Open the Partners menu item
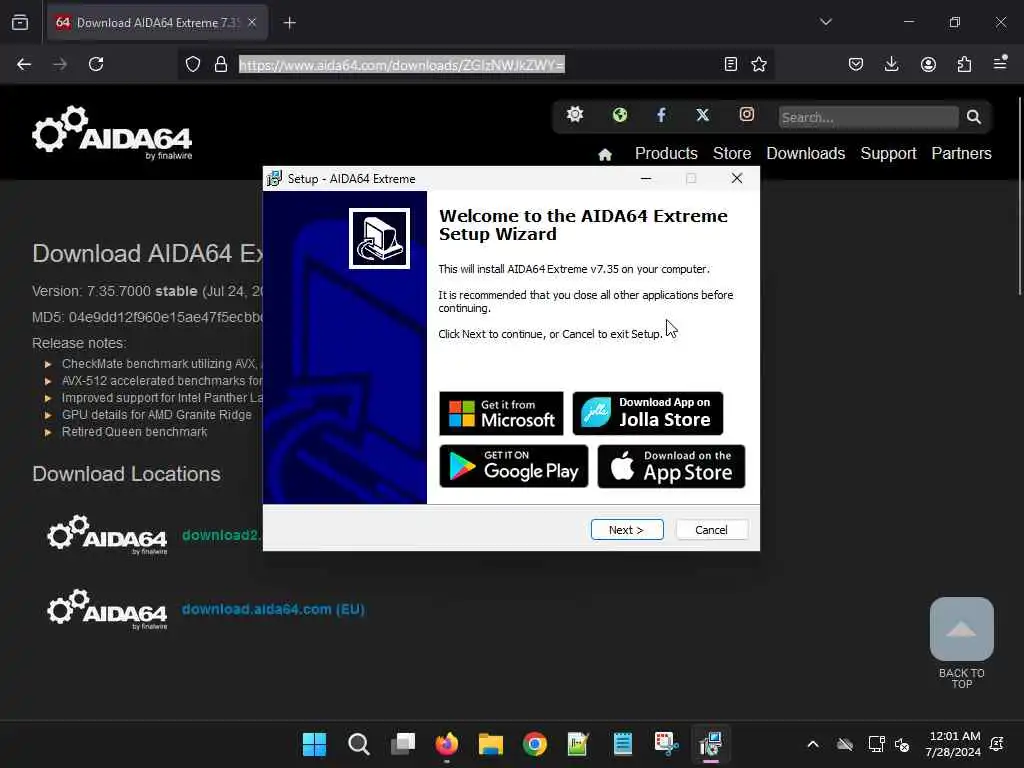 961,153
